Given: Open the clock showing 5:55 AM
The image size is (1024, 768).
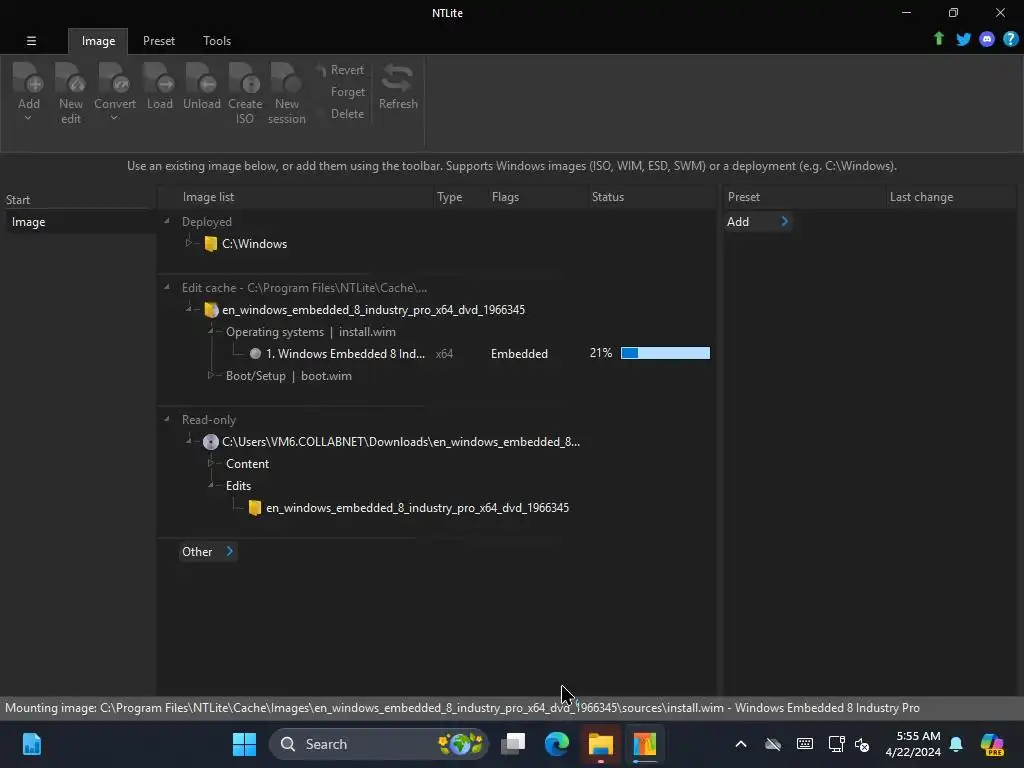Looking at the screenshot, I should click(912, 744).
